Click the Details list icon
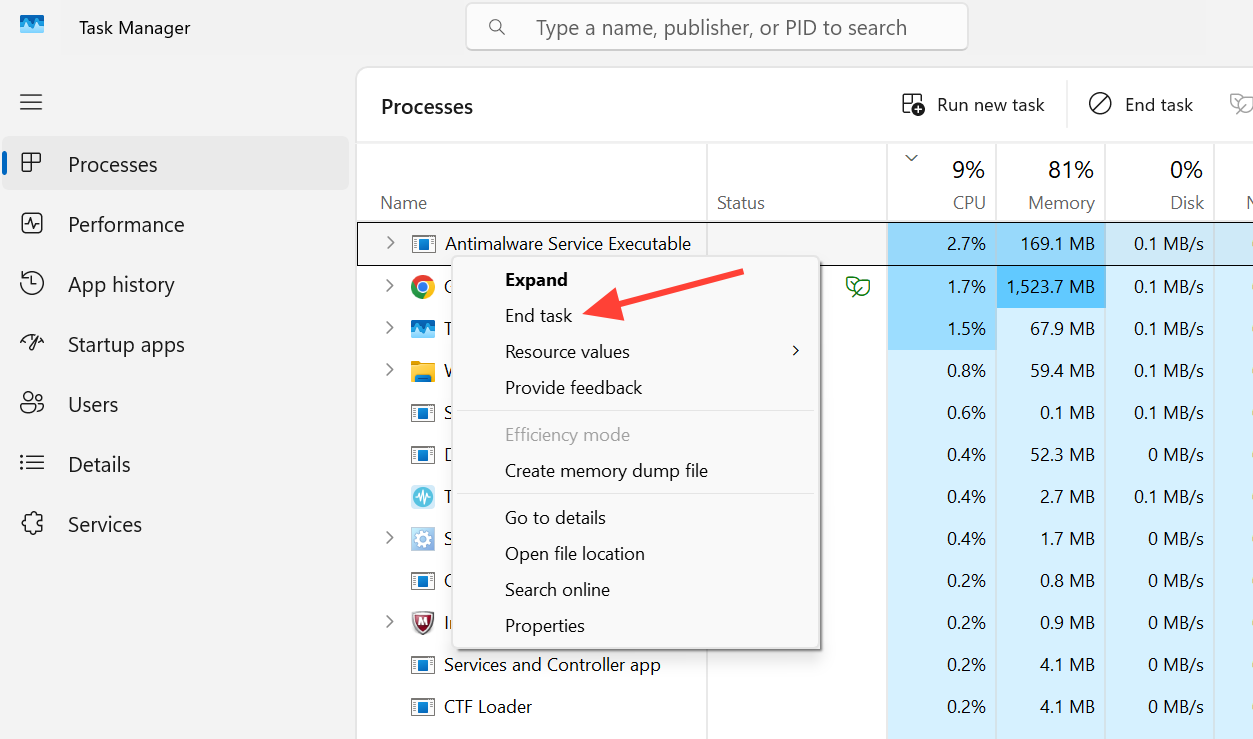The width and height of the screenshot is (1253, 739). pyautogui.click(x=32, y=464)
